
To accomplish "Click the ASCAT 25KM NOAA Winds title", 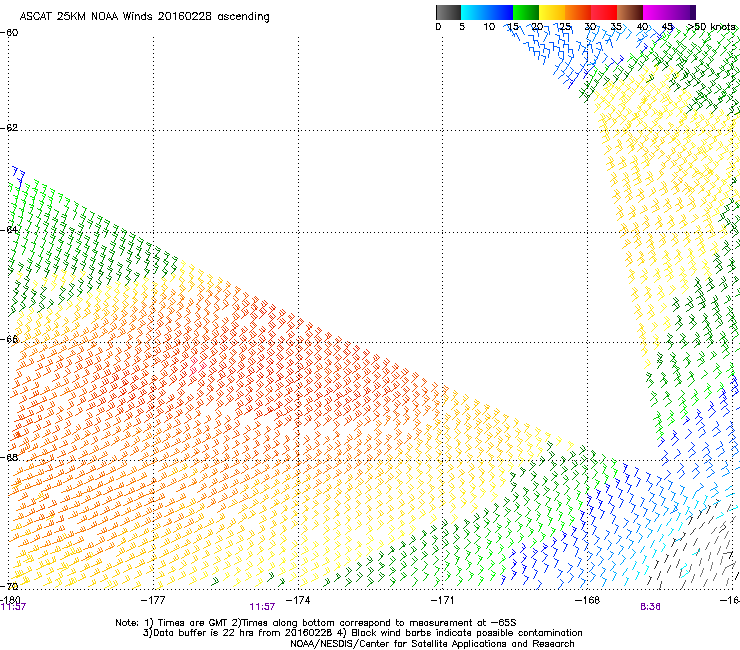I will (x=144, y=17).
